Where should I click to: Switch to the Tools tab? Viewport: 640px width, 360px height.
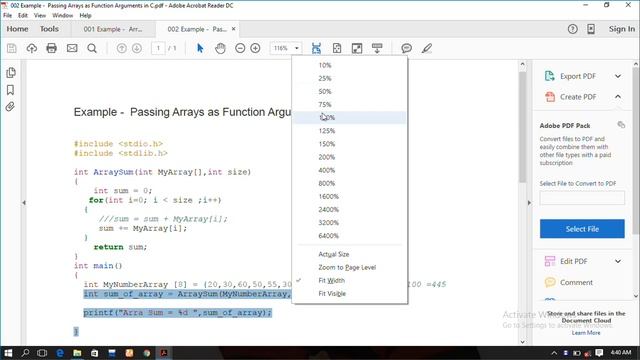click(x=49, y=29)
